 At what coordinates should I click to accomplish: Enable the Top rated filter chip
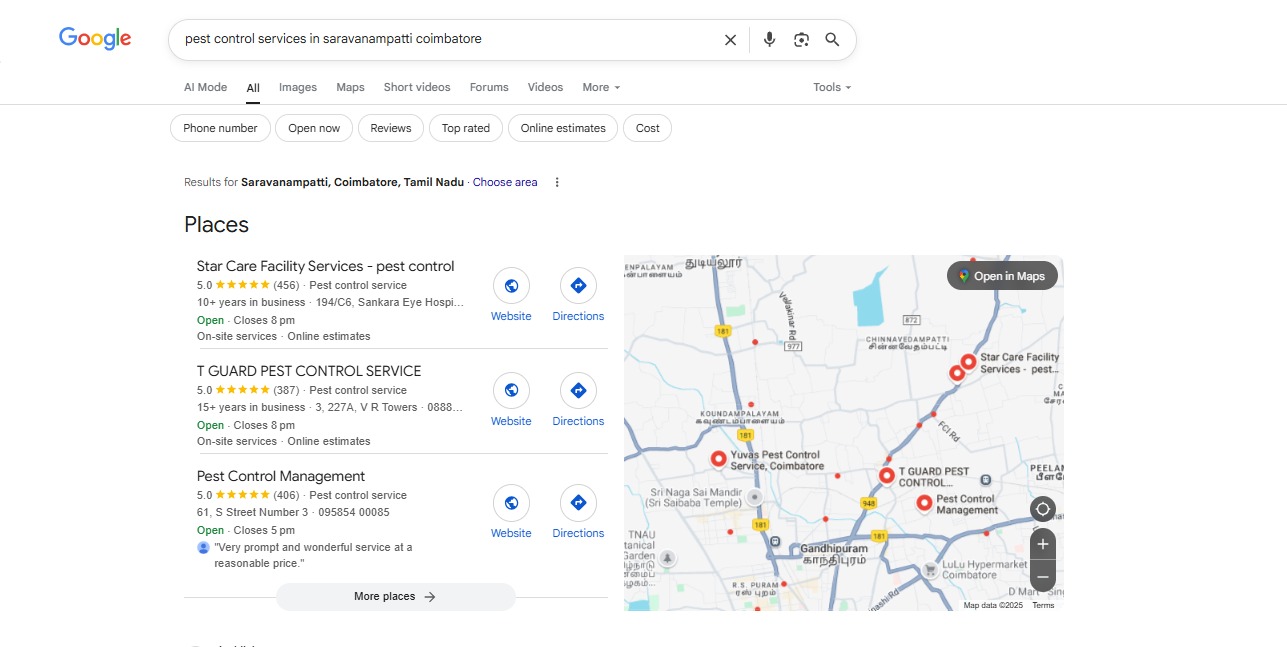coord(466,128)
